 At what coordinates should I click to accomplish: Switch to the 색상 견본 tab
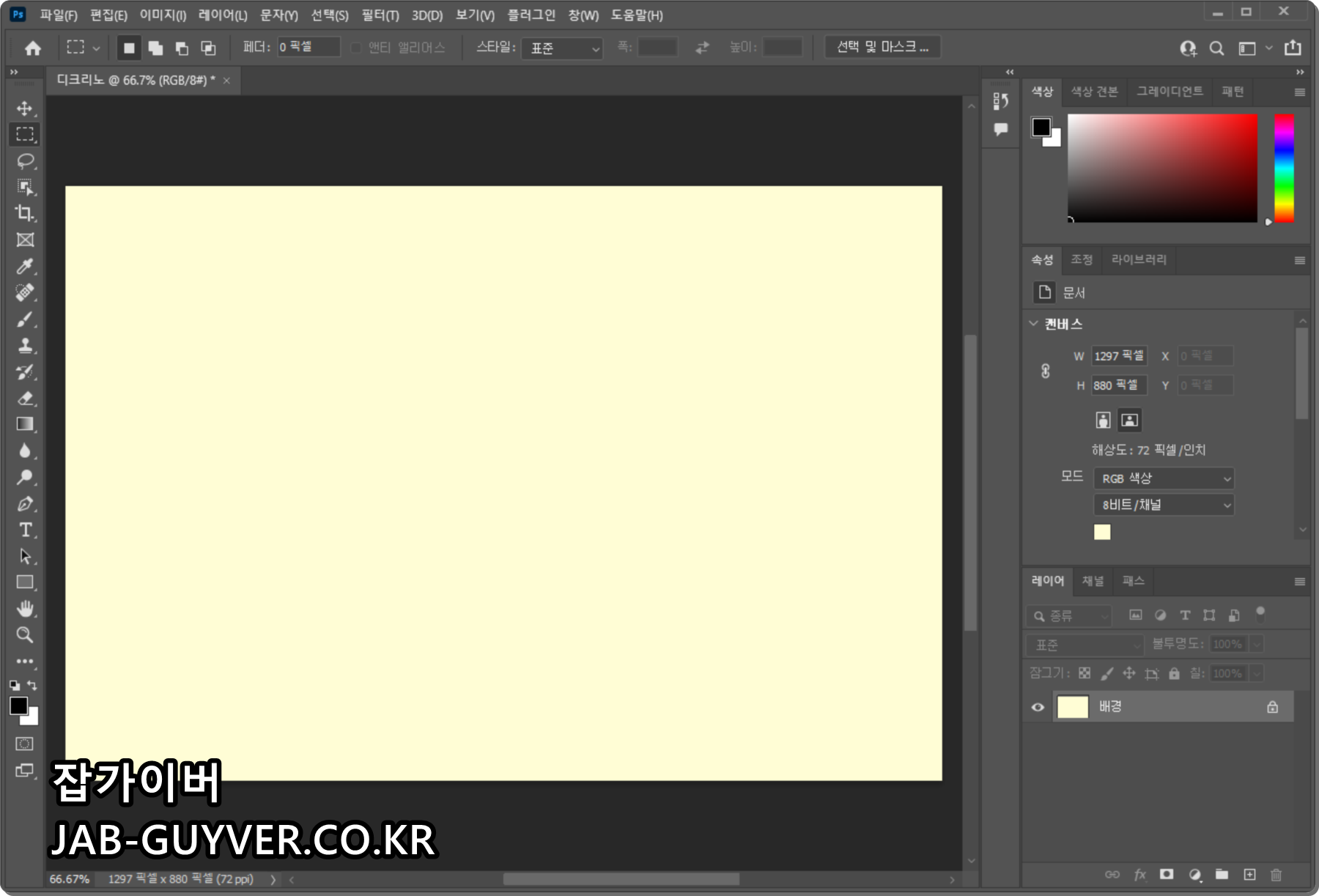pyautogui.click(x=1095, y=92)
